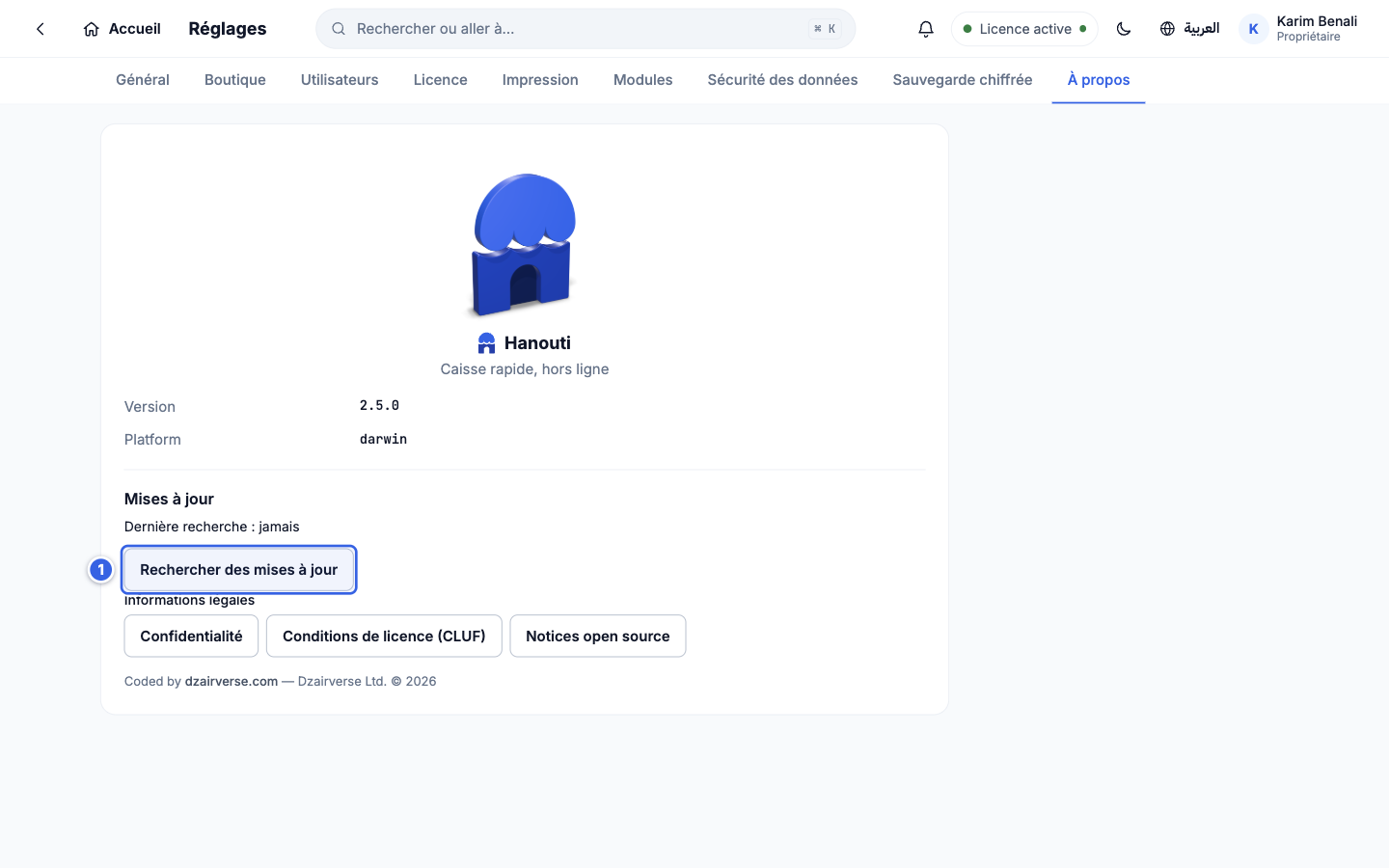Viewport: 1389px width, 868px height.
Task: Open Sécurité des données tab
Action: pyautogui.click(x=782, y=80)
